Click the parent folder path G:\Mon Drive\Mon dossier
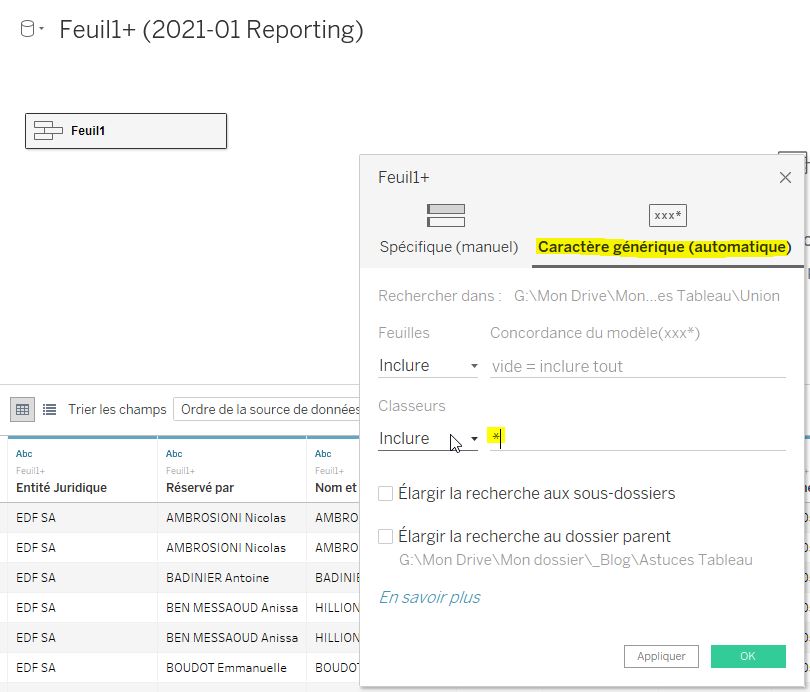Viewport: 810px width, 692px height. (x=575, y=560)
